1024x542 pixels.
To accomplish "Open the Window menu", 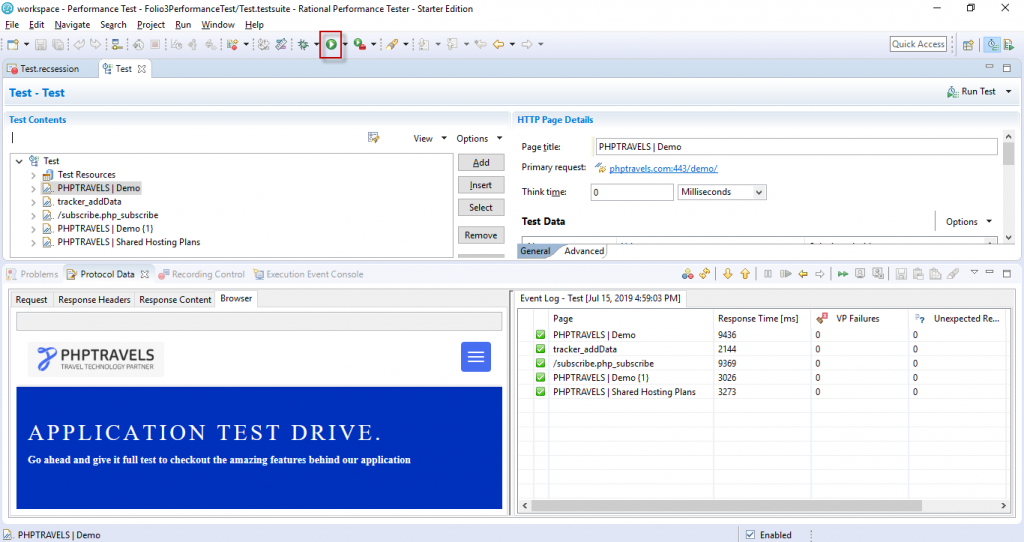I will pos(217,25).
